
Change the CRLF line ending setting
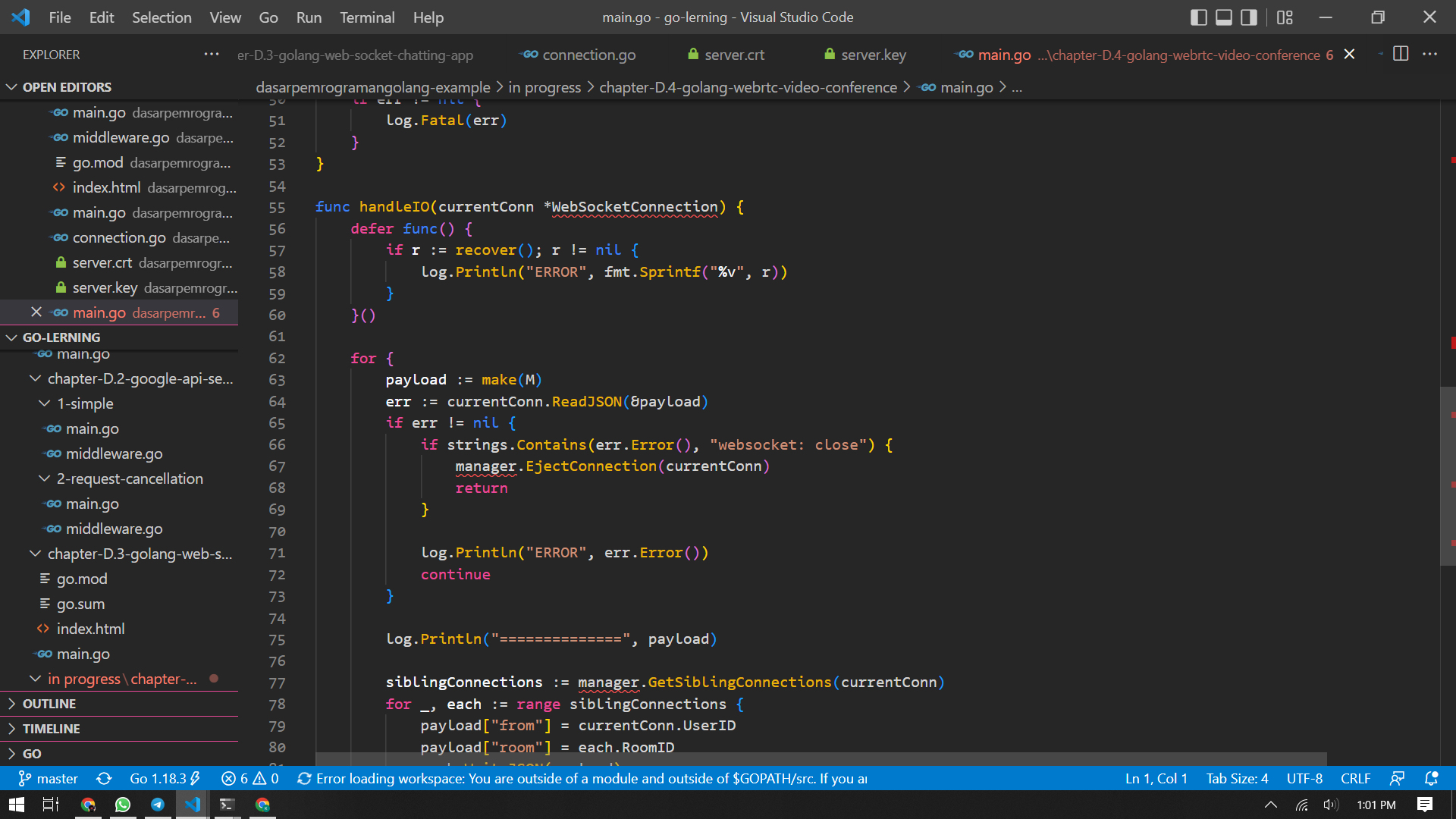point(1355,779)
